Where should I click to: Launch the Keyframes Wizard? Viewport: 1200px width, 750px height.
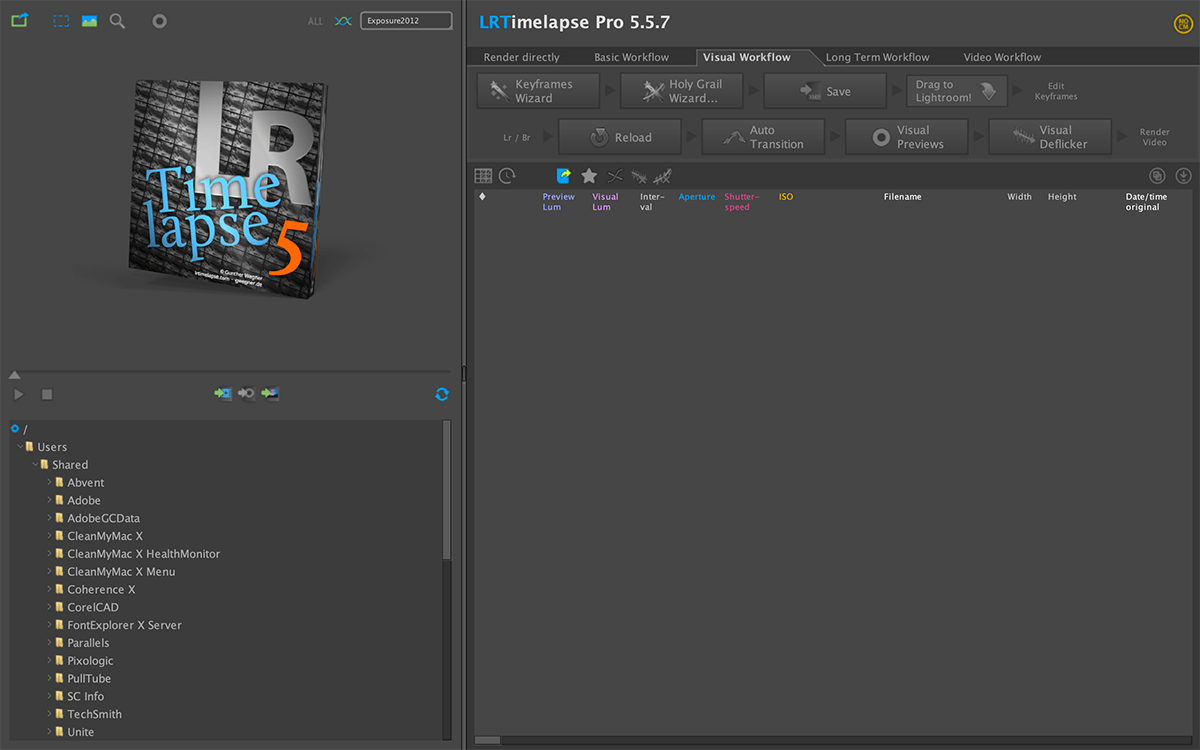538,91
